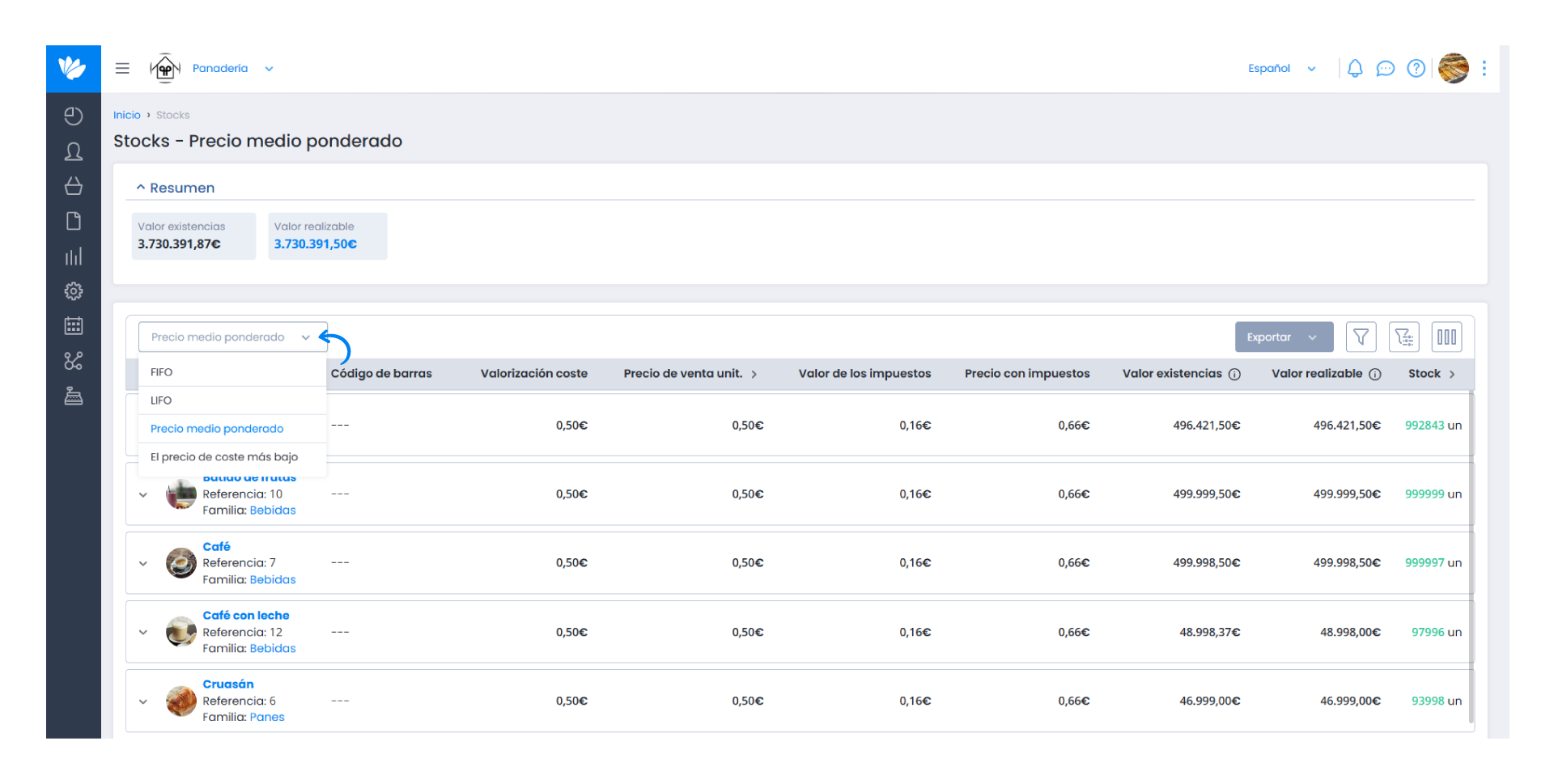Click the 496.421,50€ Valor existencias cell

(1206, 426)
